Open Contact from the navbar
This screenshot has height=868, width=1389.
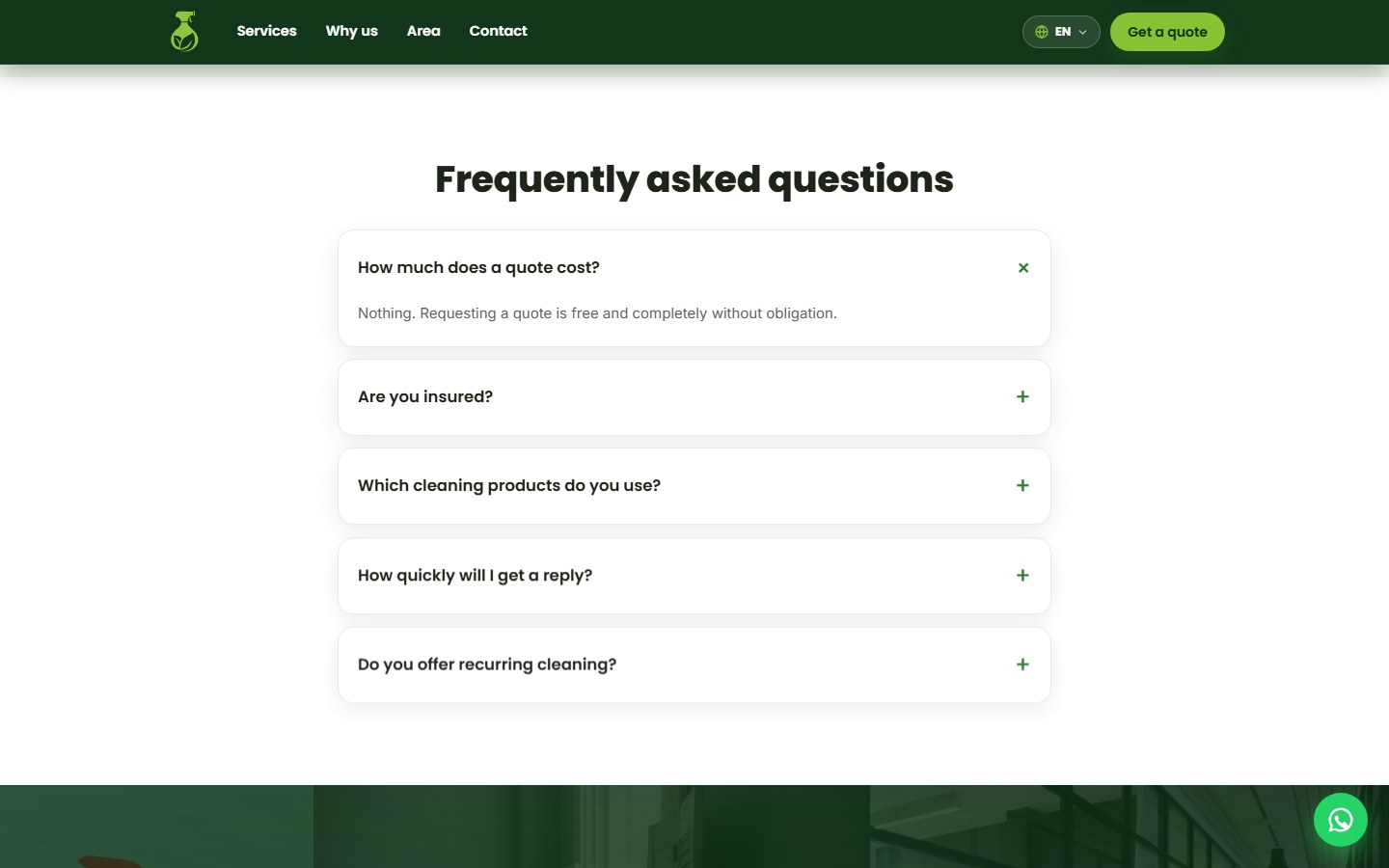click(498, 31)
